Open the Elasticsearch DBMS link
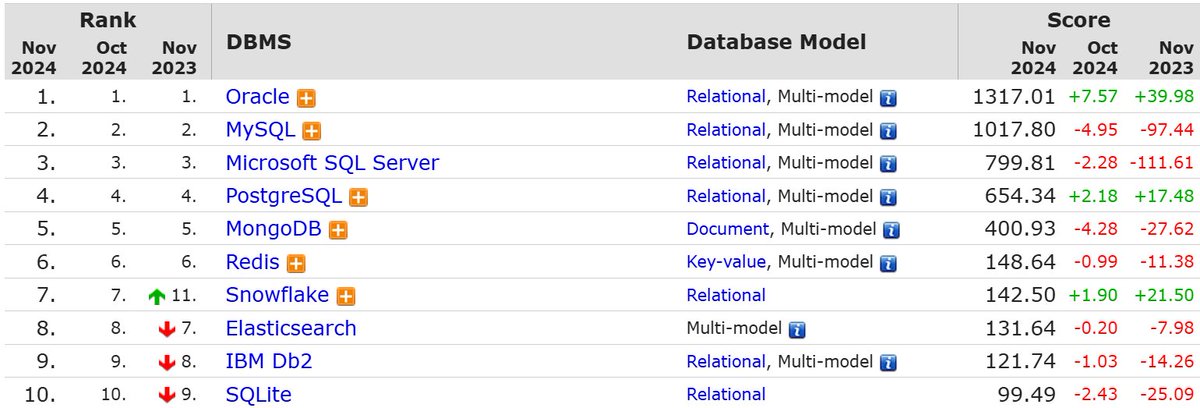 [291, 328]
